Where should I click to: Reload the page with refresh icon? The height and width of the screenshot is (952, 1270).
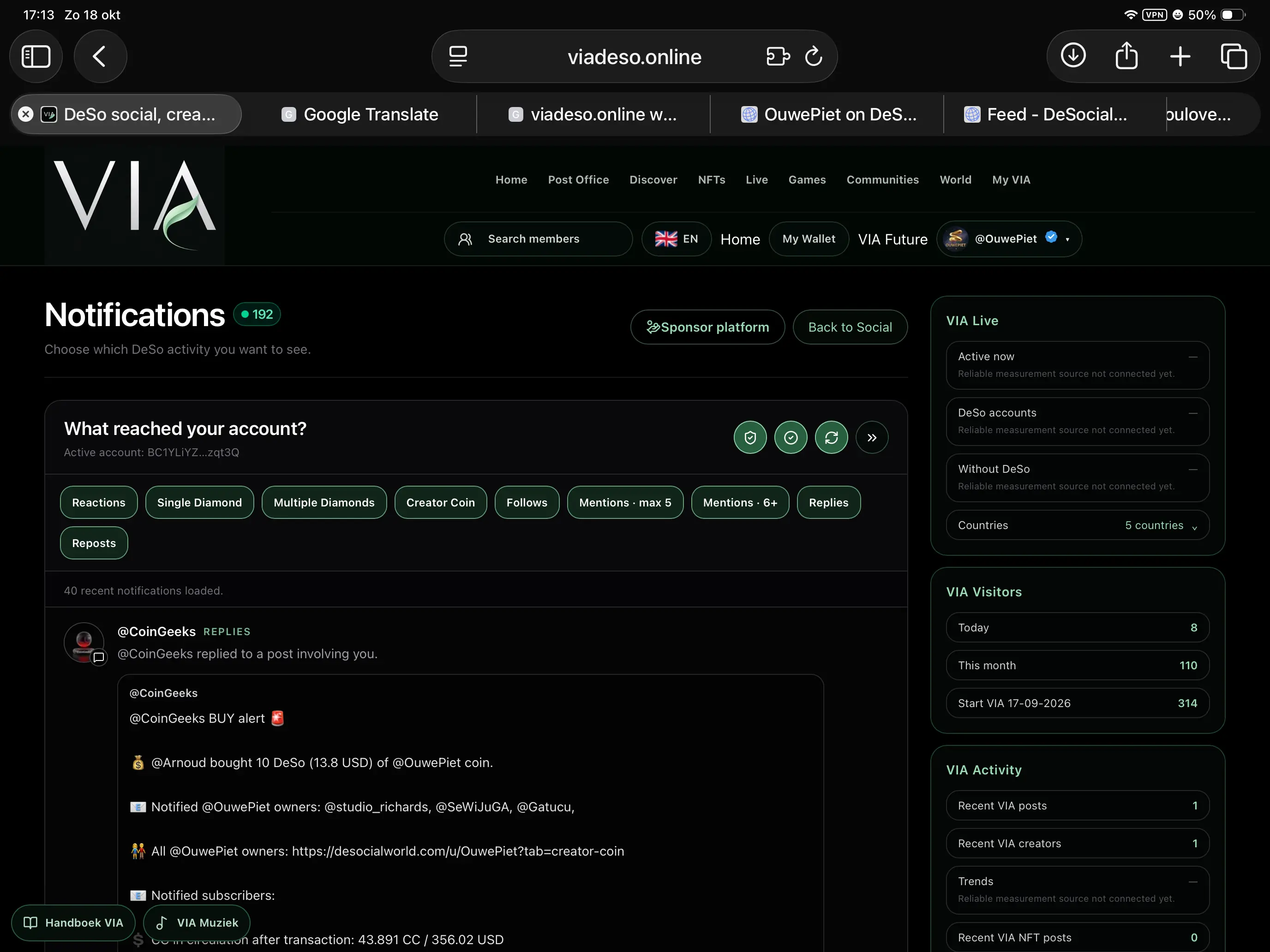pyautogui.click(x=814, y=56)
